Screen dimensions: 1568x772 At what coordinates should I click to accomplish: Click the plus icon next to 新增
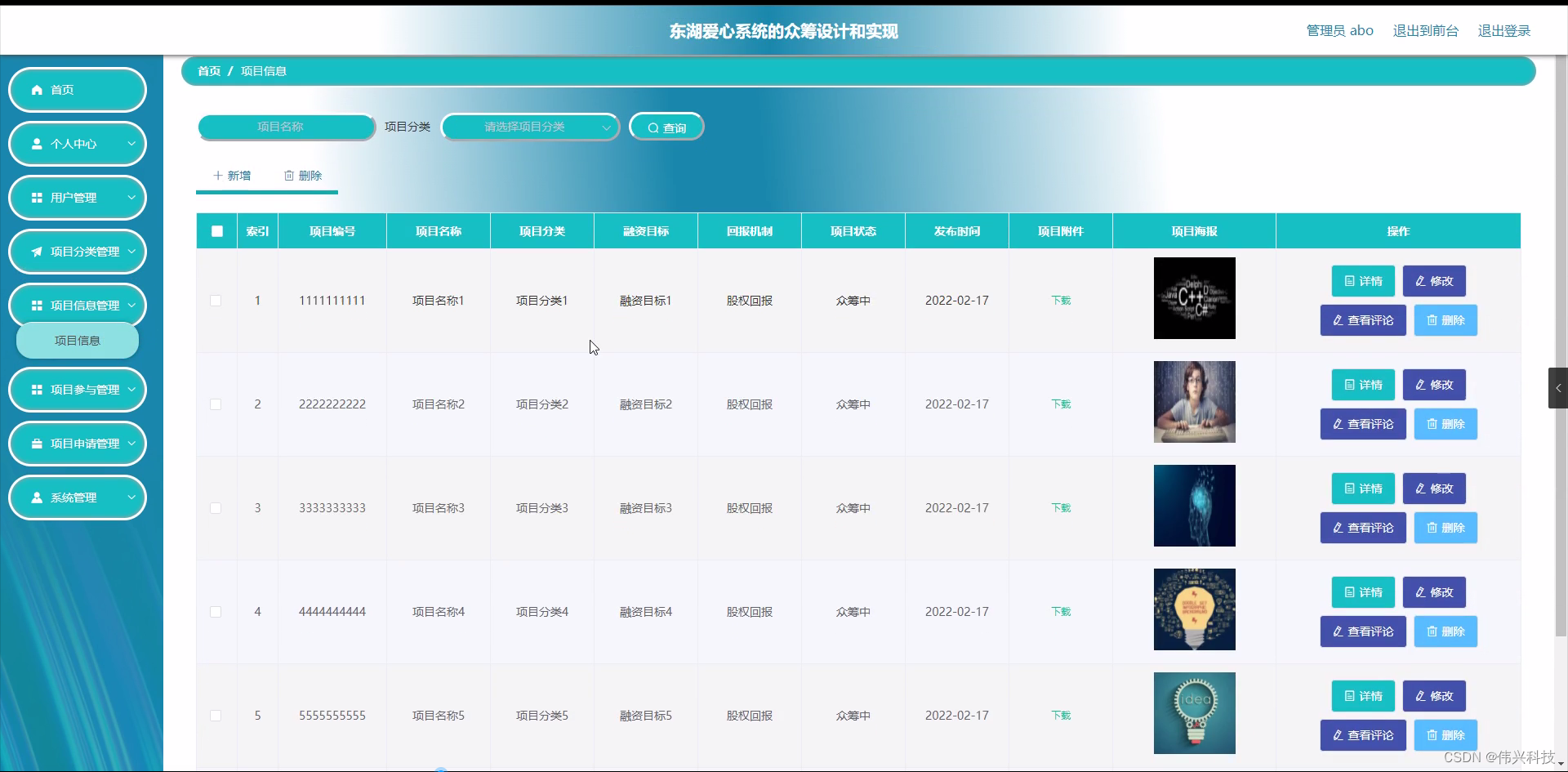[x=218, y=176]
